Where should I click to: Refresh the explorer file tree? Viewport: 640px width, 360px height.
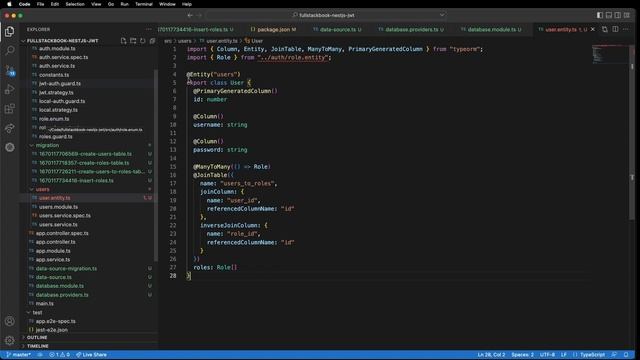pos(142,41)
